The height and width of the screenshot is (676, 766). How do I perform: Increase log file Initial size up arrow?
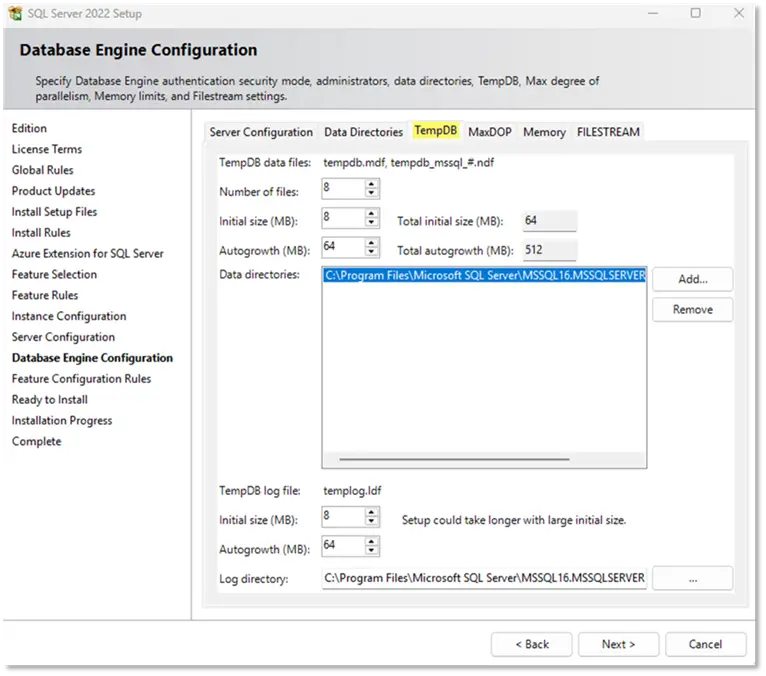(x=371, y=512)
